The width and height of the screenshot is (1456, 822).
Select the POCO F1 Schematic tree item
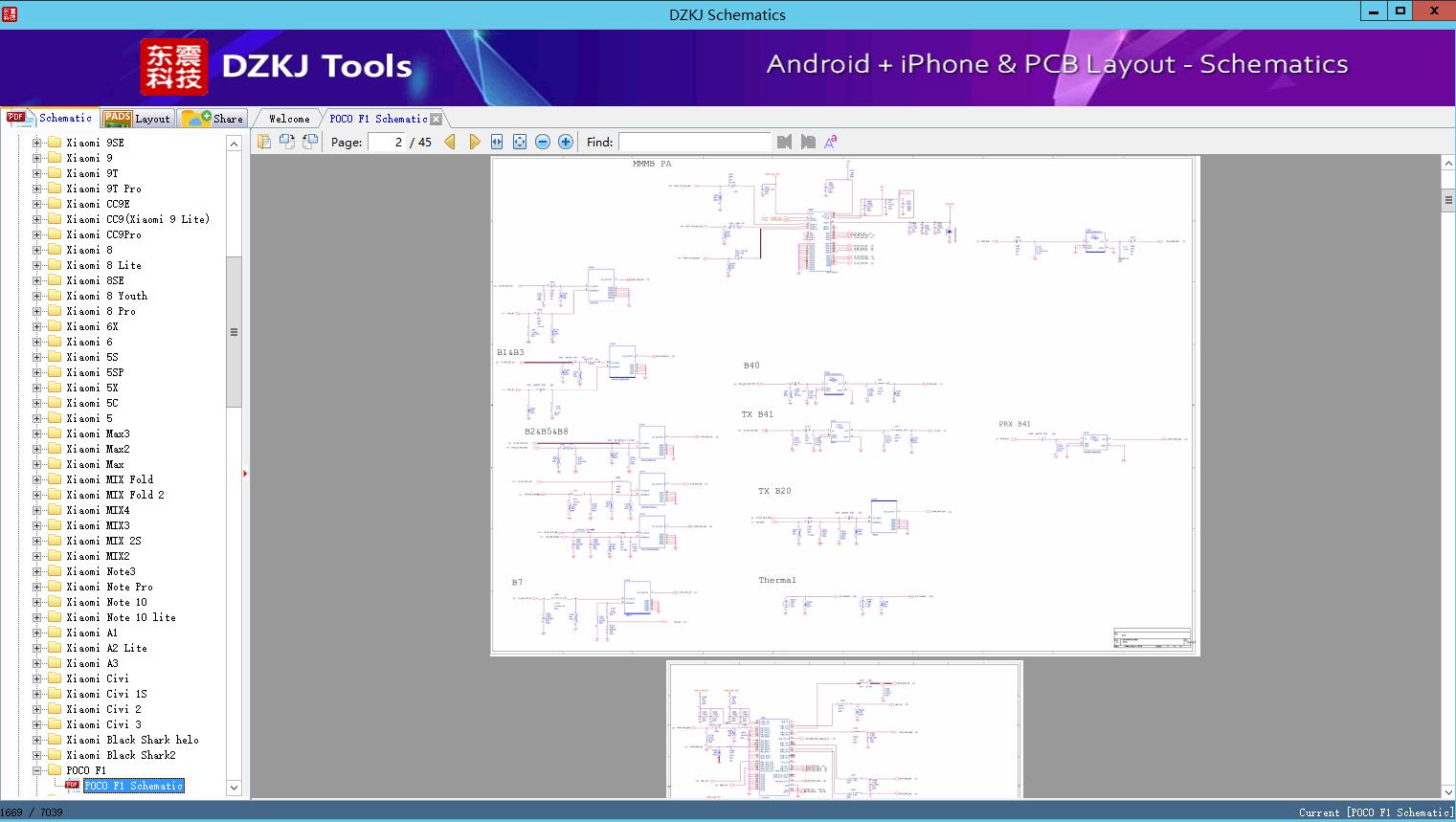click(134, 786)
